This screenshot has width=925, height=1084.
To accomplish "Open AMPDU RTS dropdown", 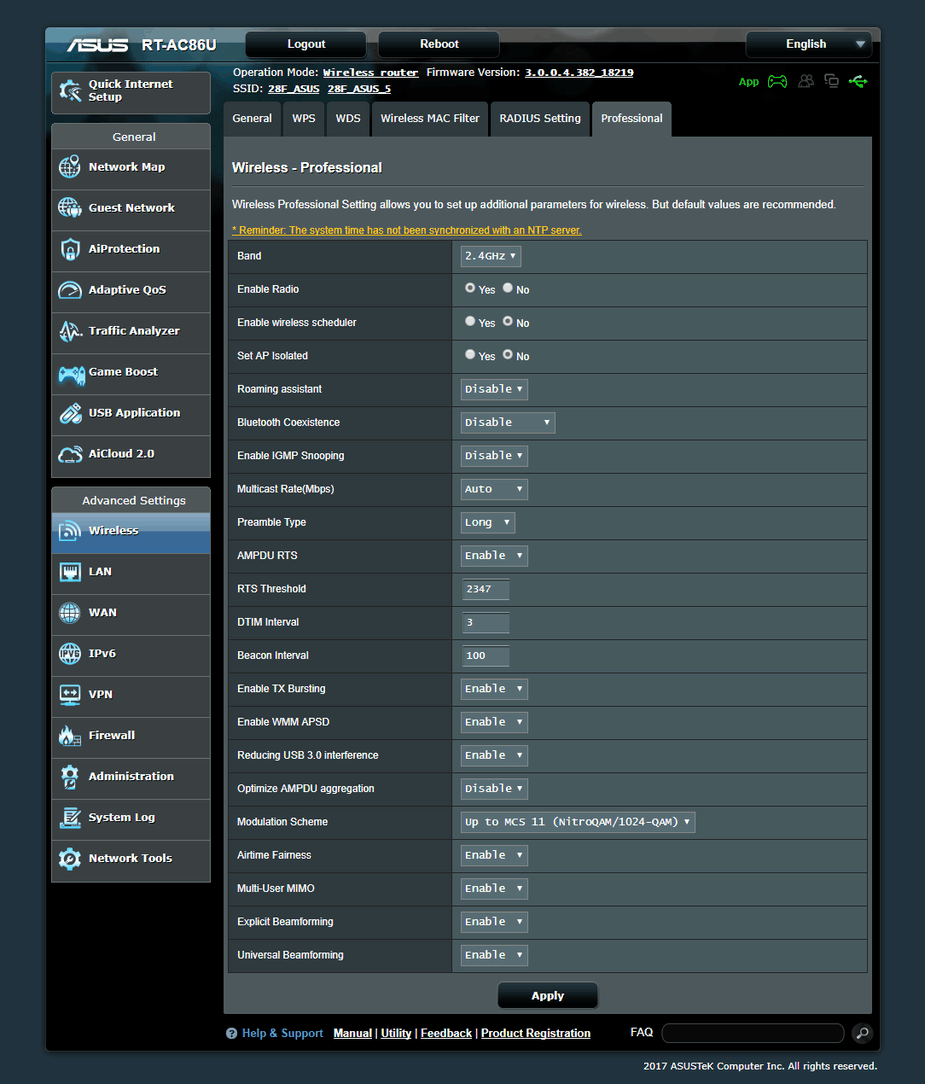I will [494, 555].
